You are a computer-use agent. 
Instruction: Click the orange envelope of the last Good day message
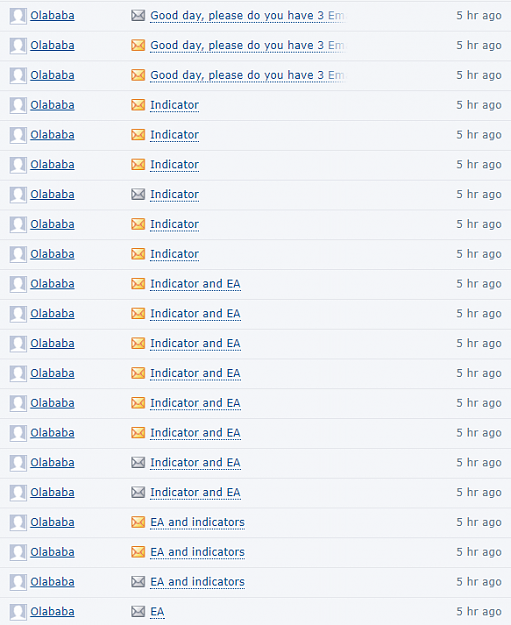pyautogui.click(x=138, y=75)
